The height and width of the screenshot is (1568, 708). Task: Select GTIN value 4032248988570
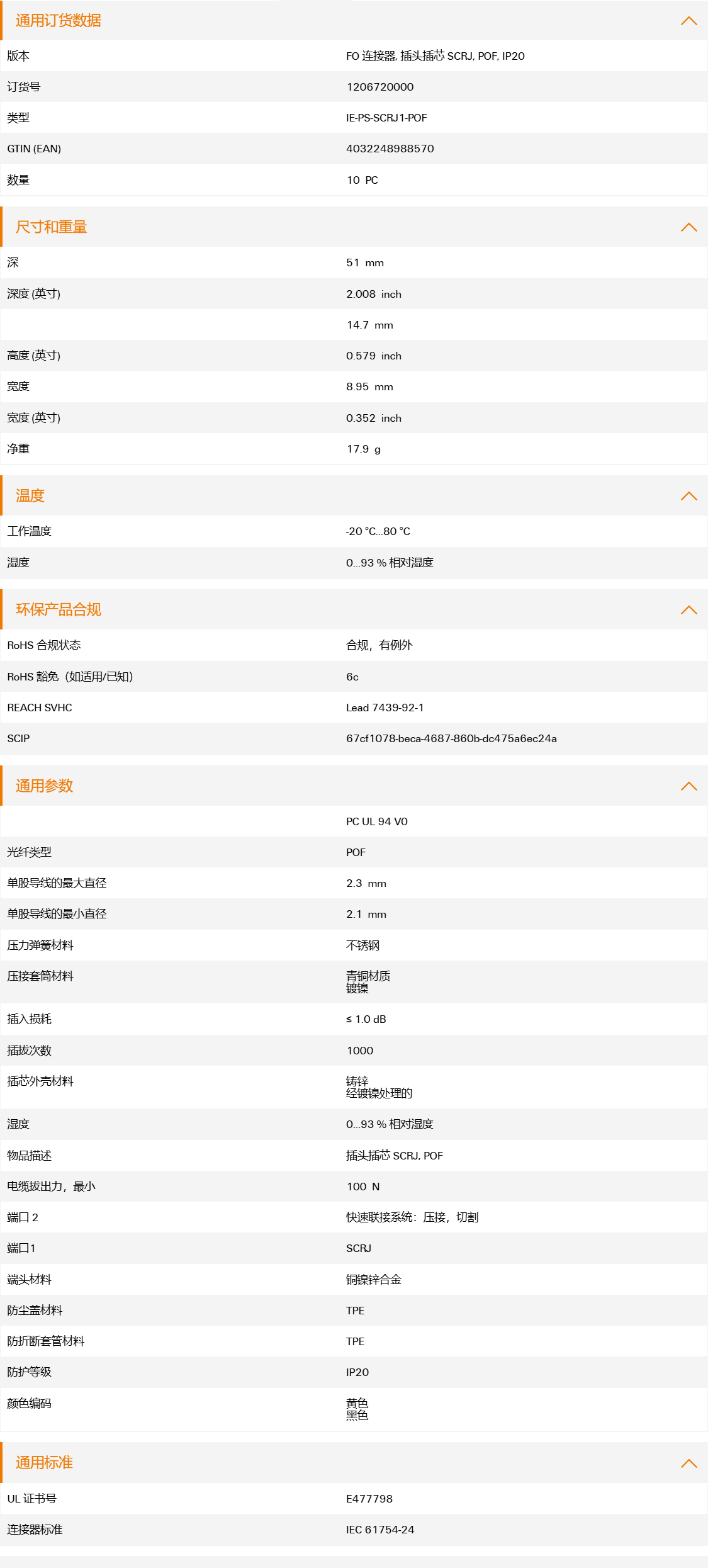point(390,149)
